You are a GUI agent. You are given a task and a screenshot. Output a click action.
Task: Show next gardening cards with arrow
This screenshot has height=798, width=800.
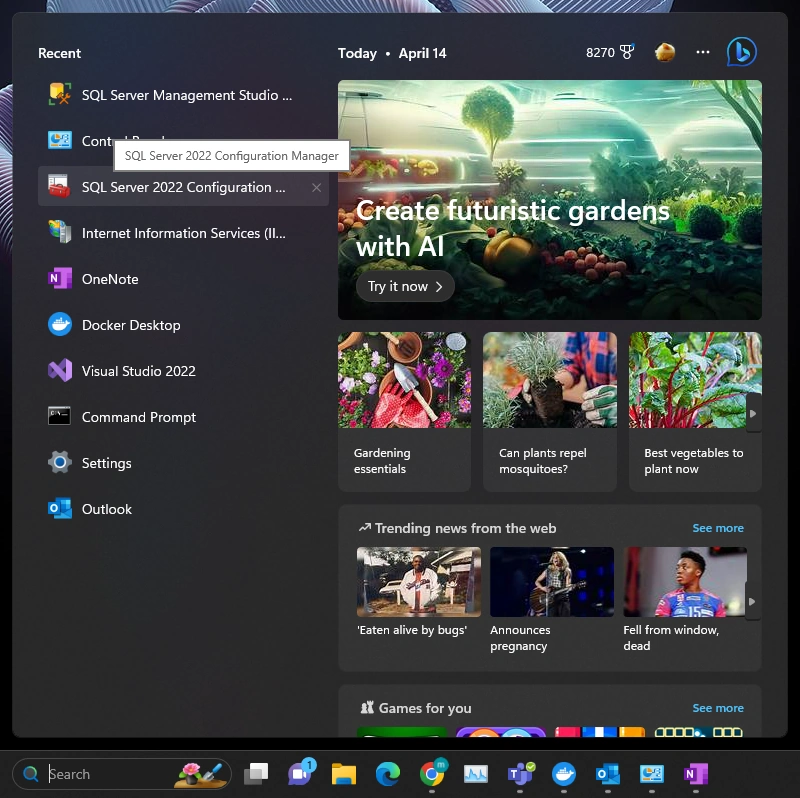click(x=753, y=413)
